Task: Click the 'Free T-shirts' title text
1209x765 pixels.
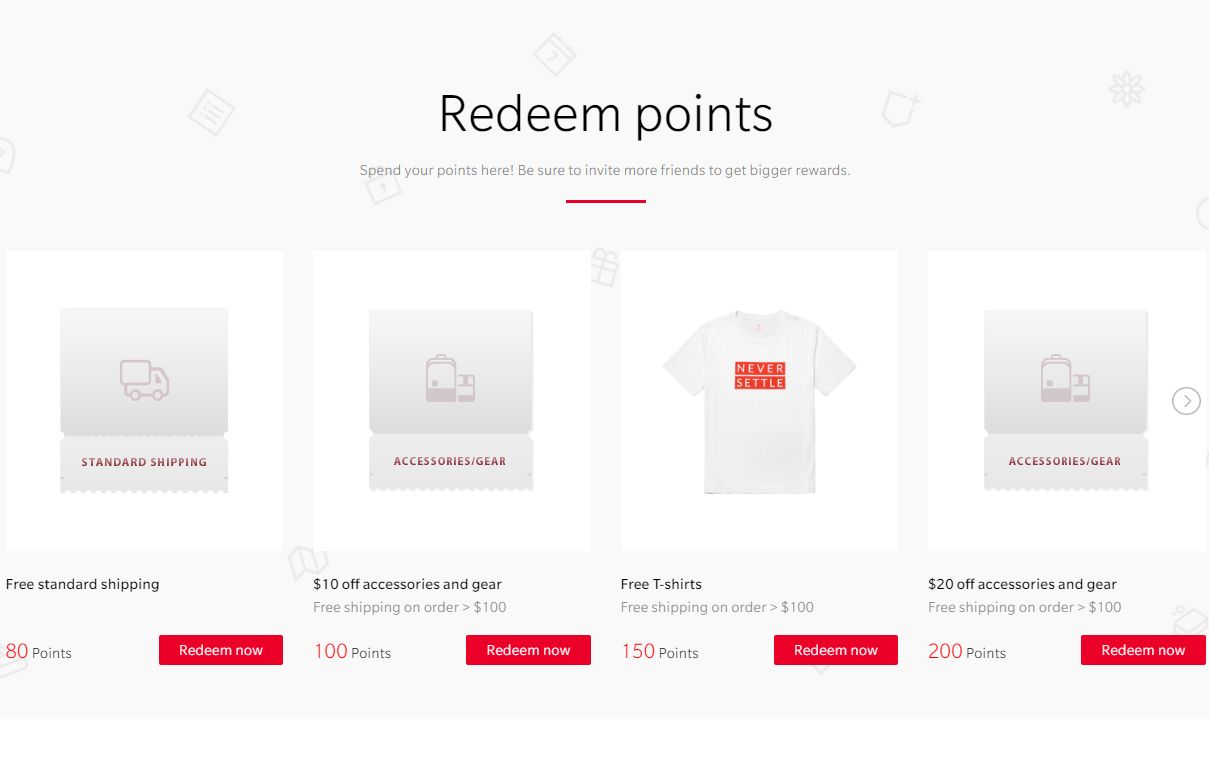Action: 661,584
